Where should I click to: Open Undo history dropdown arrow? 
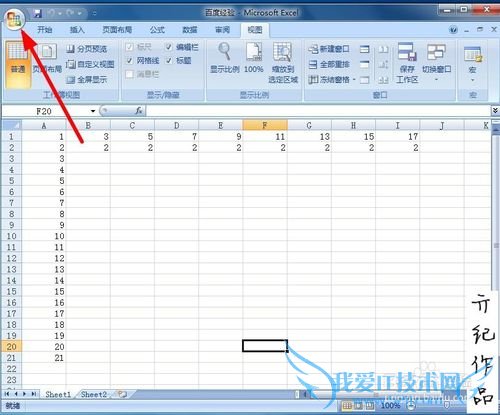[60, 14]
